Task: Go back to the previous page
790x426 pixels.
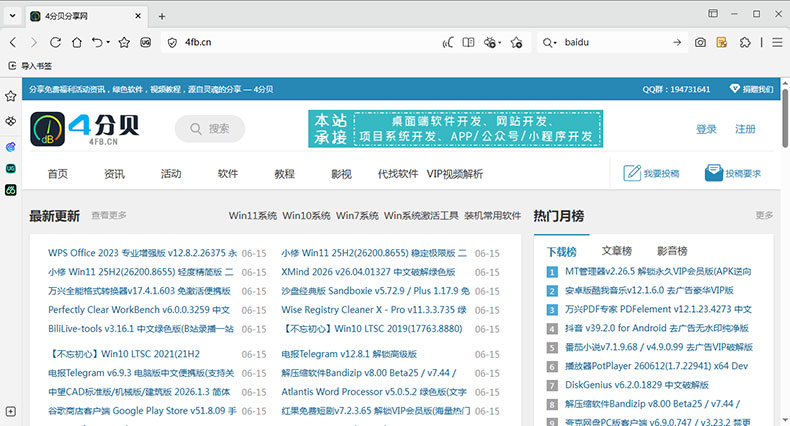Action: (x=13, y=43)
